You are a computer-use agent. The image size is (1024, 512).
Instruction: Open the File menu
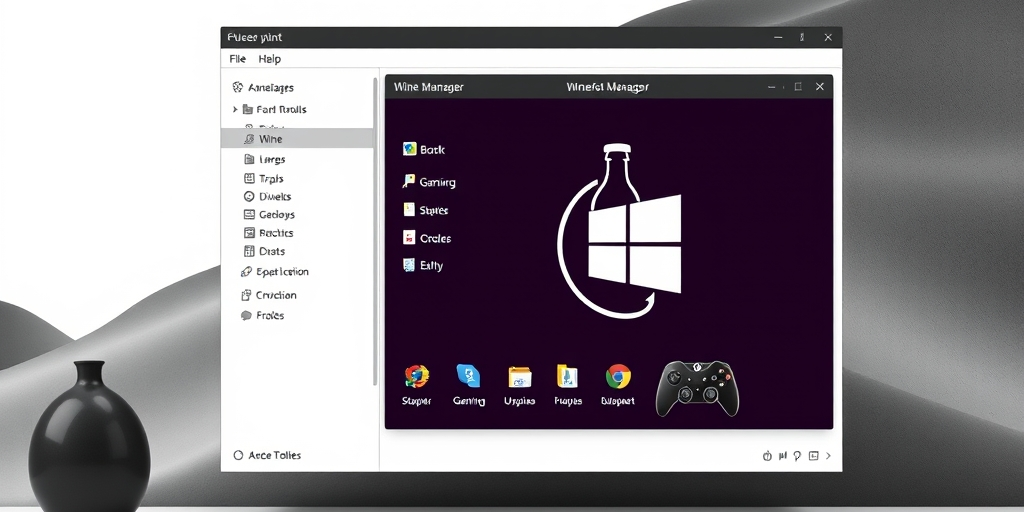coord(237,59)
